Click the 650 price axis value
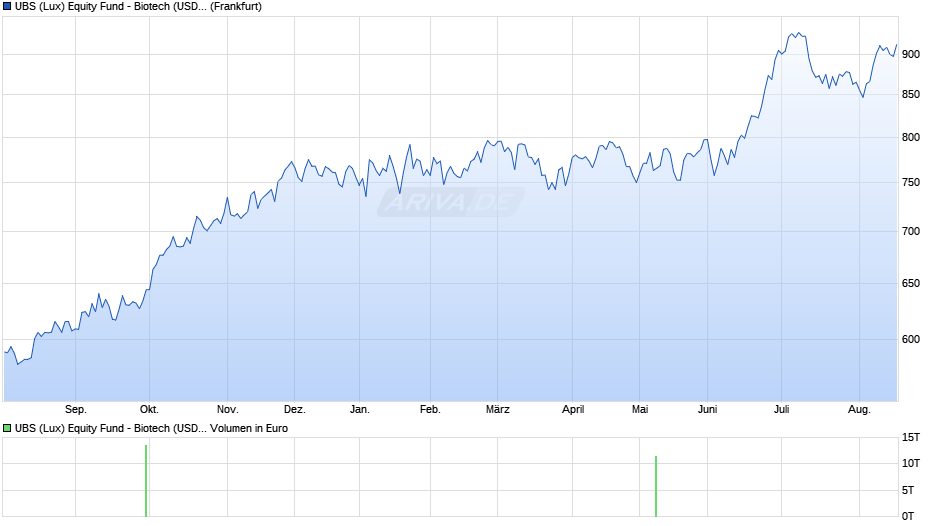940x526 pixels. (x=911, y=284)
